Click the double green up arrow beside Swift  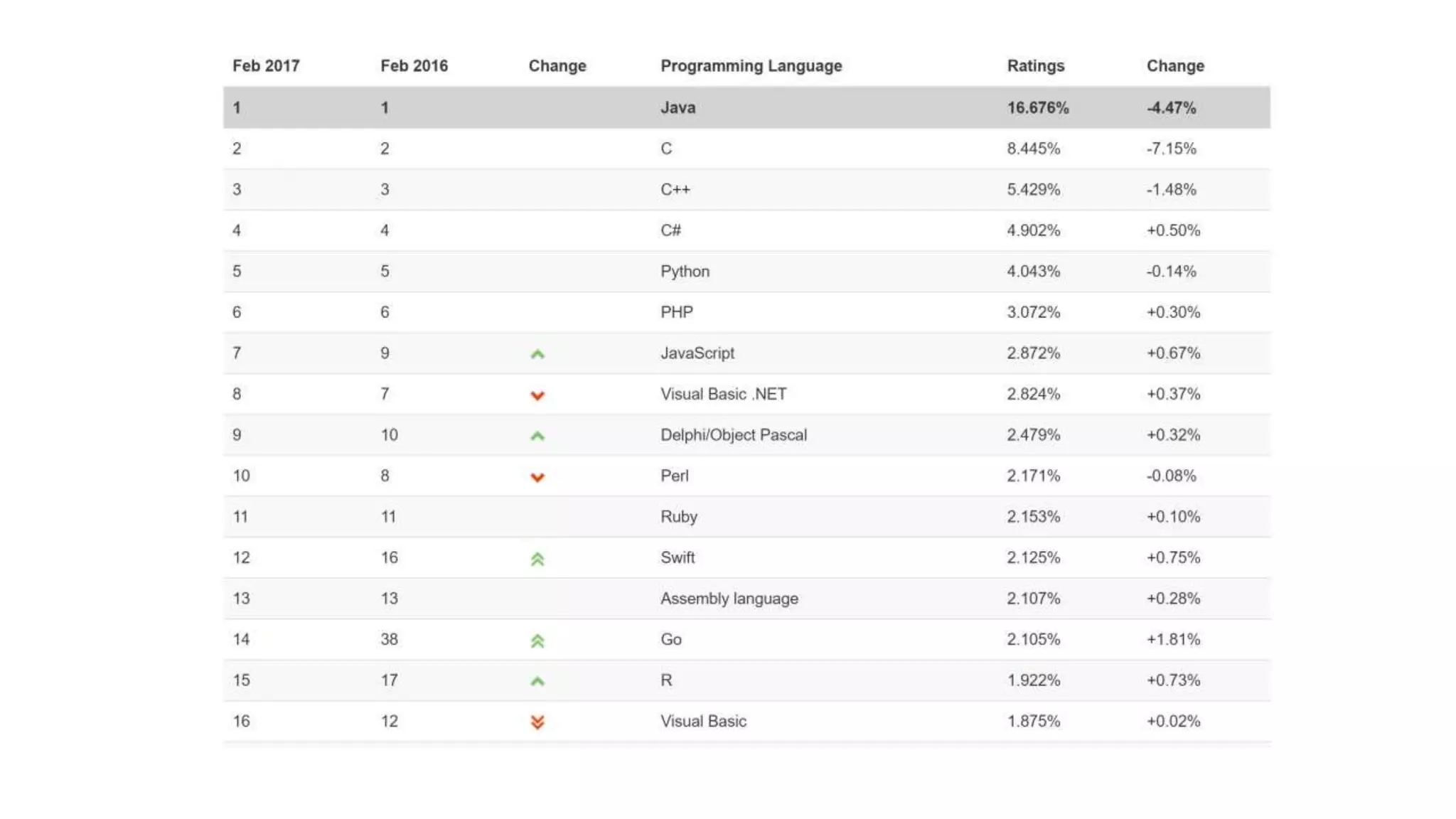[537, 560]
